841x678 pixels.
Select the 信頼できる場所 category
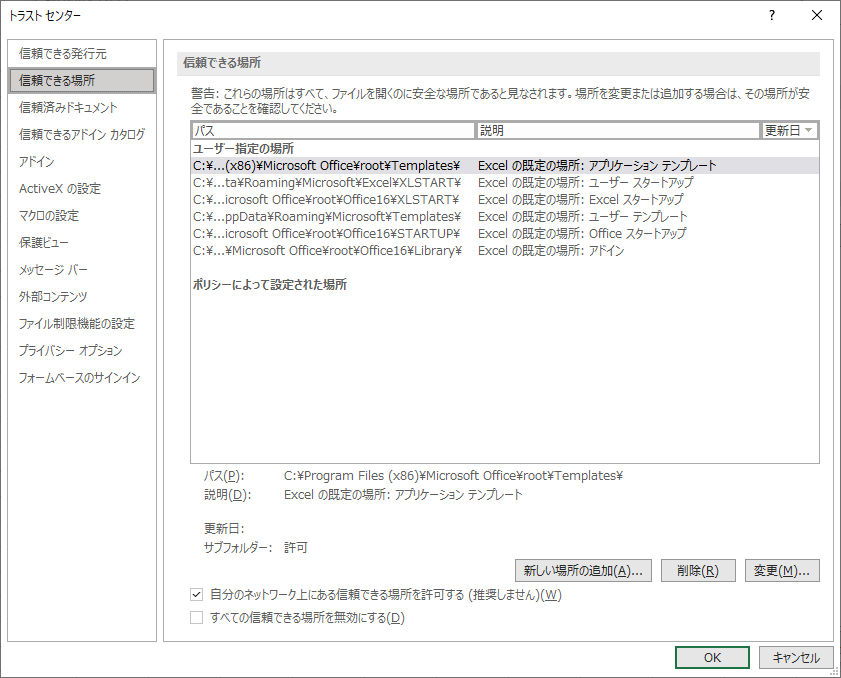[x=82, y=80]
